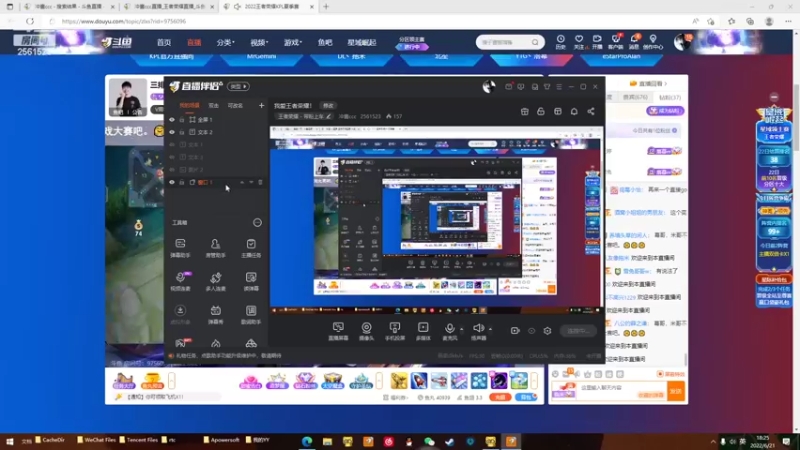Viewport: 800px width, 450px height.
Task: Open 弹幕助手 tool in toolbox
Action: coord(180,247)
